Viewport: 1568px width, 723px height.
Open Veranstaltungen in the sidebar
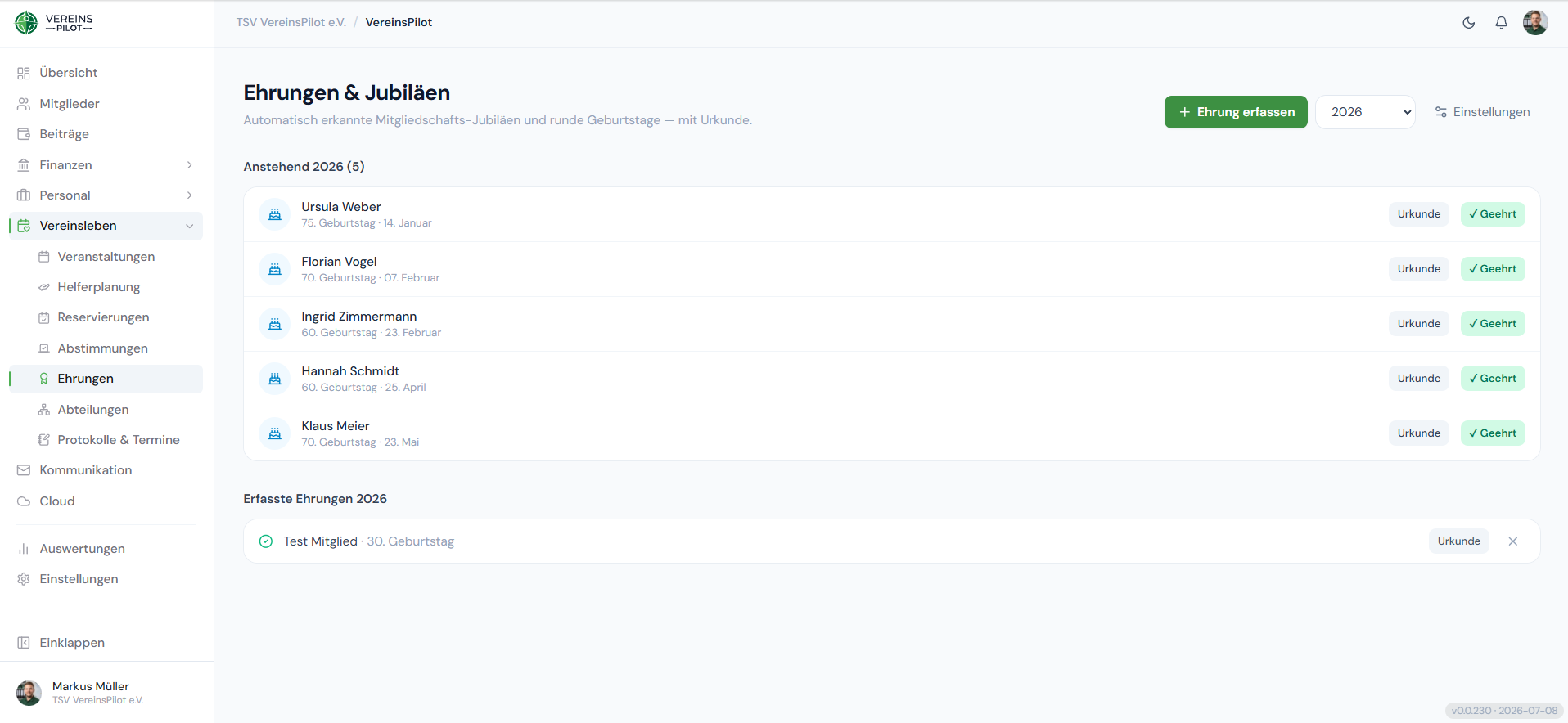106,257
